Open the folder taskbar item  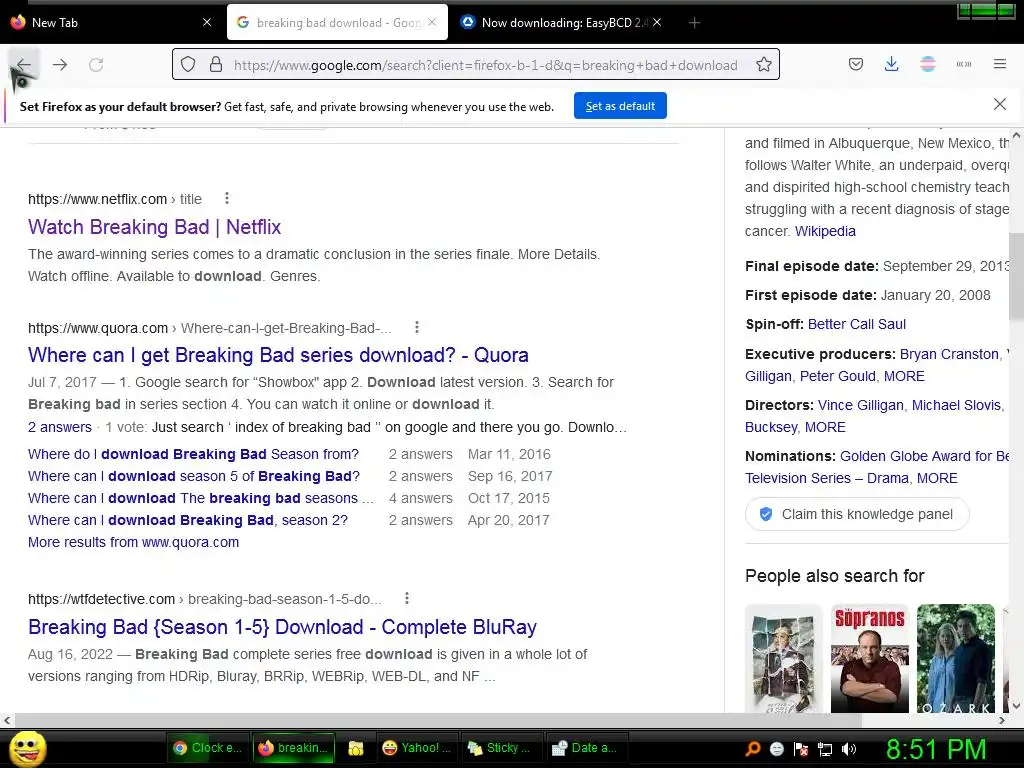click(x=355, y=748)
